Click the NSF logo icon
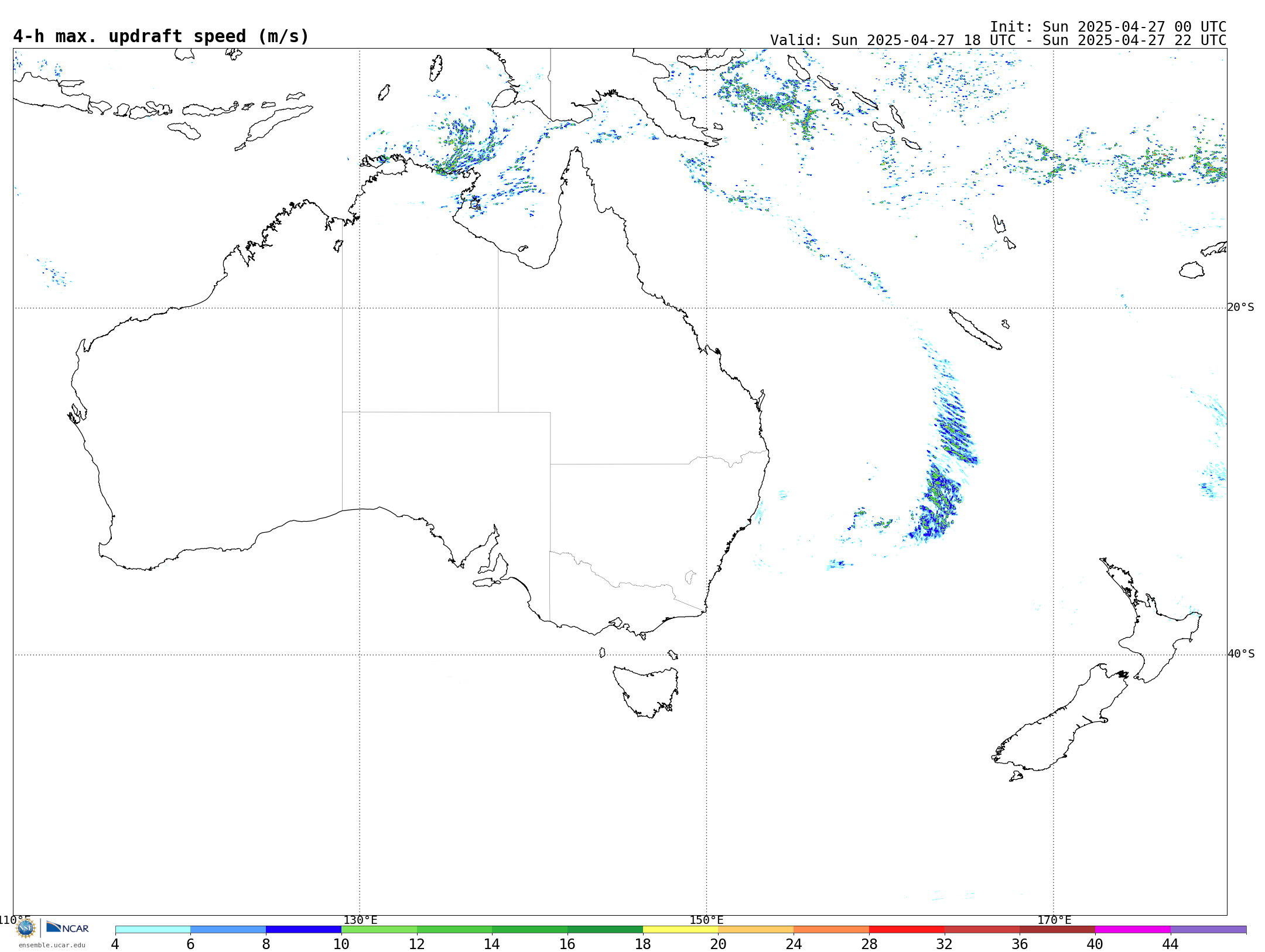 click(26, 928)
